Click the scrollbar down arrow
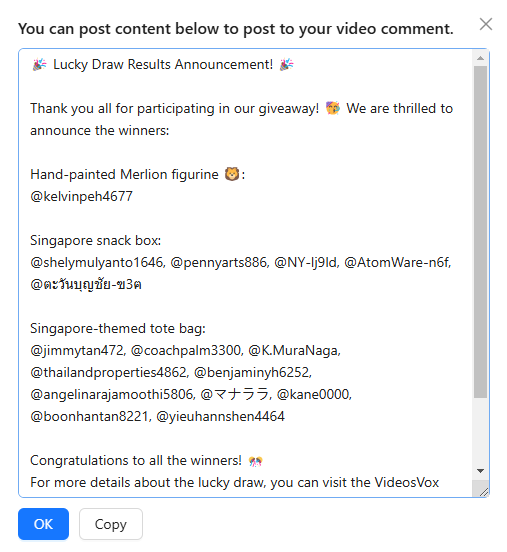The image size is (507, 552). click(x=480, y=471)
